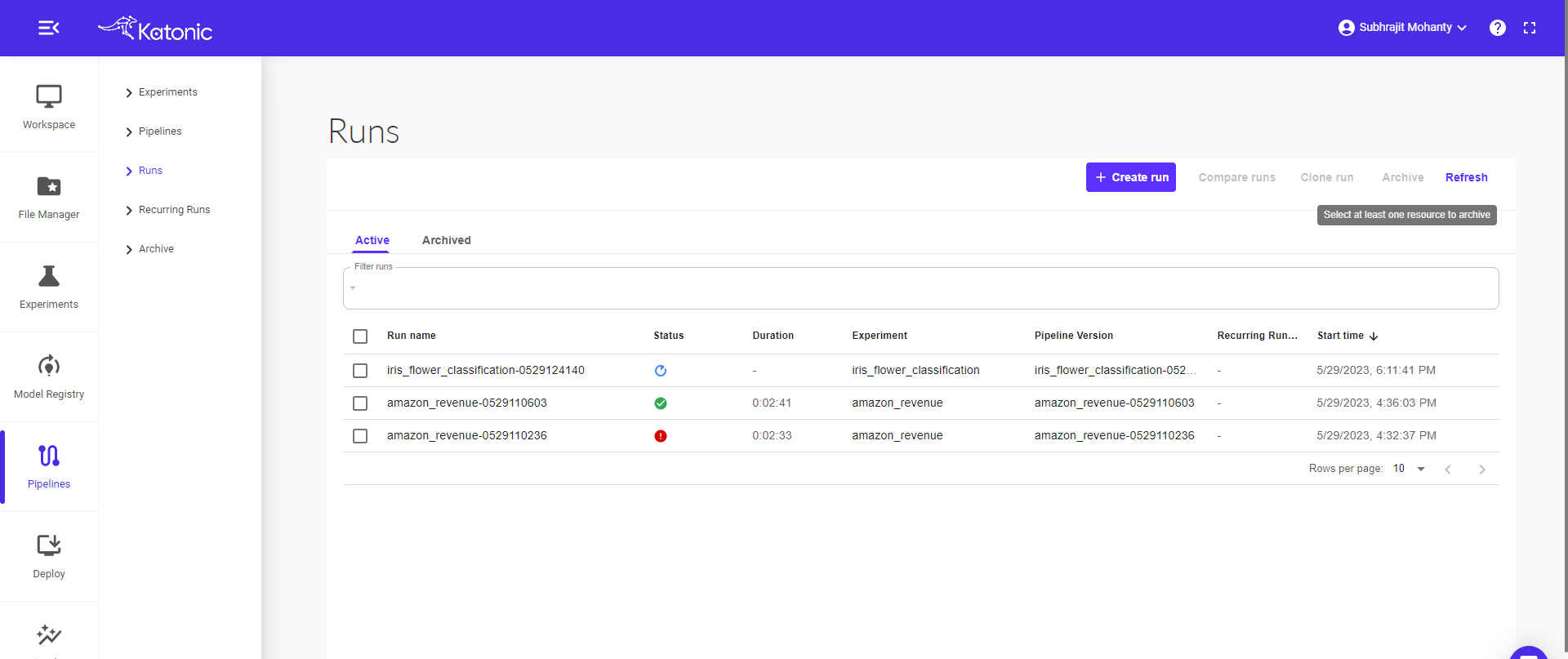
Task: Open File Manager from the sidebar
Action: pos(49,197)
